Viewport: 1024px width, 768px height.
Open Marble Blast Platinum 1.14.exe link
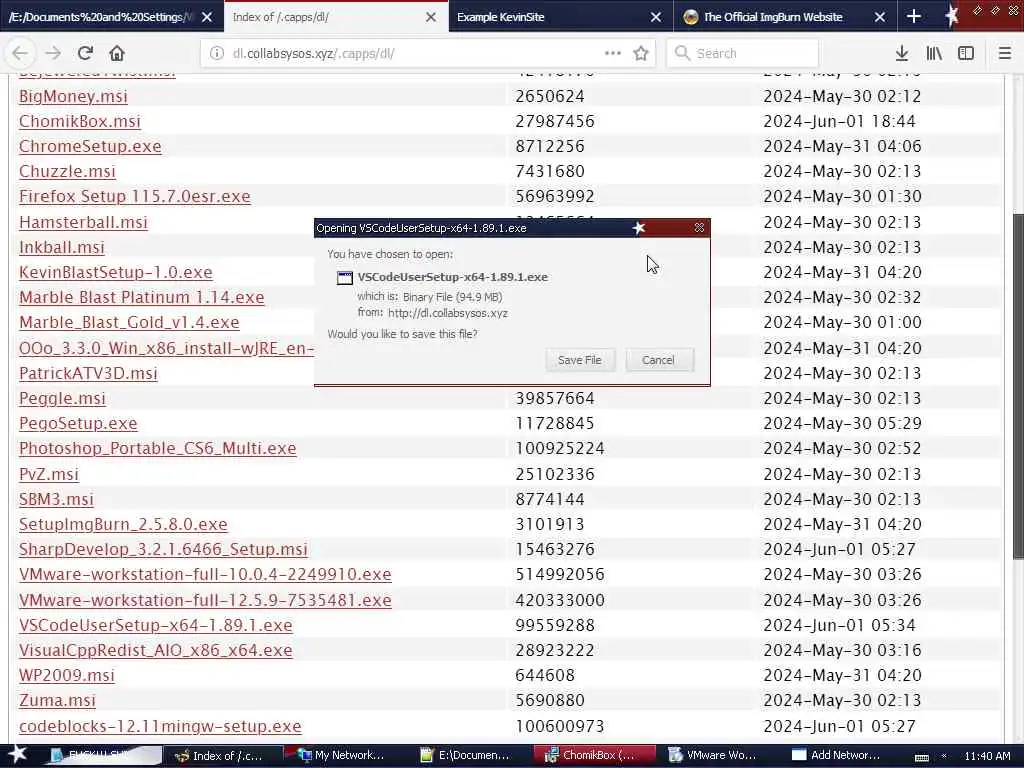coord(142,297)
